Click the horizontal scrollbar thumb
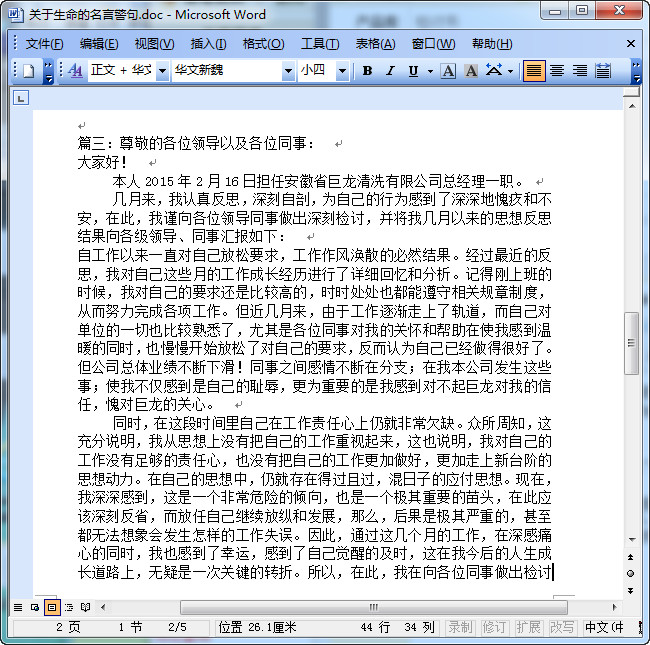This screenshot has width=650, height=645. coord(374,608)
